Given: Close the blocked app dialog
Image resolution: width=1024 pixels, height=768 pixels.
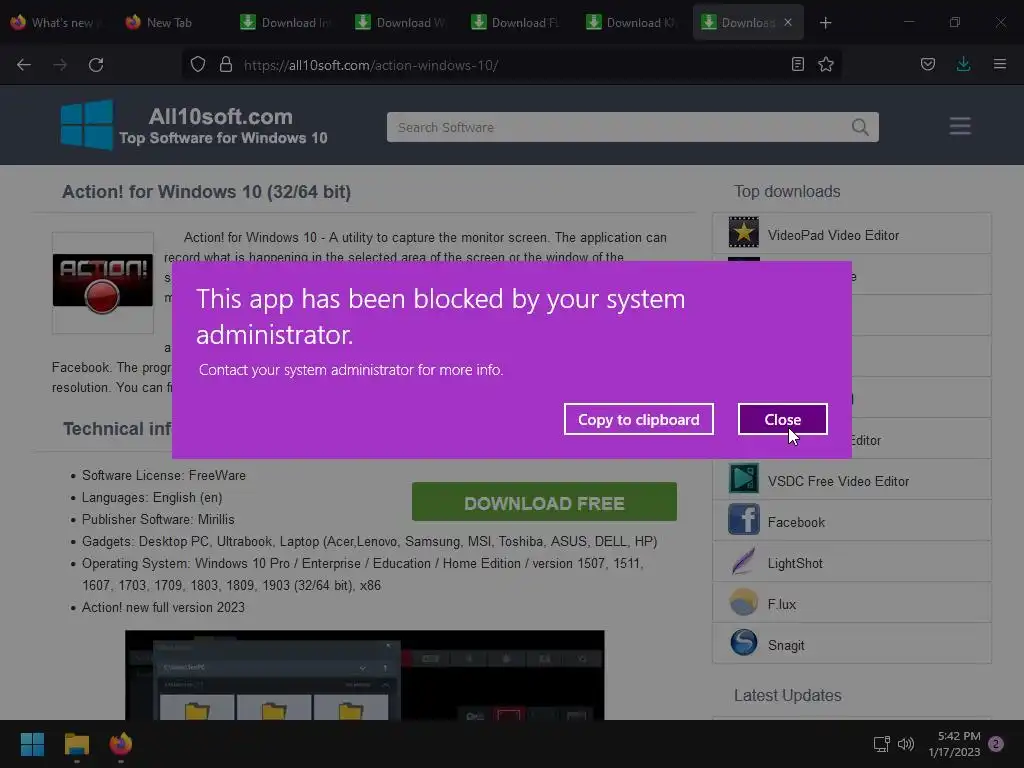Looking at the screenshot, I should (782, 419).
